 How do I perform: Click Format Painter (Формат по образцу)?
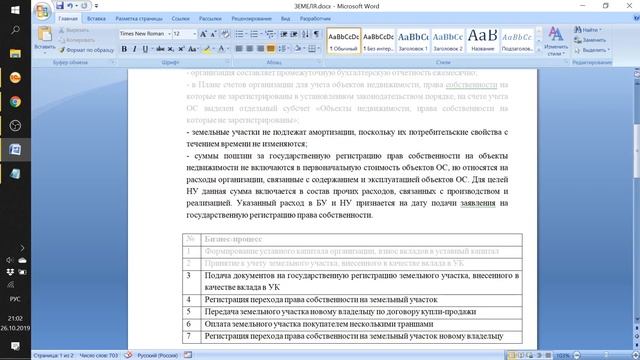[x=87, y=50]
